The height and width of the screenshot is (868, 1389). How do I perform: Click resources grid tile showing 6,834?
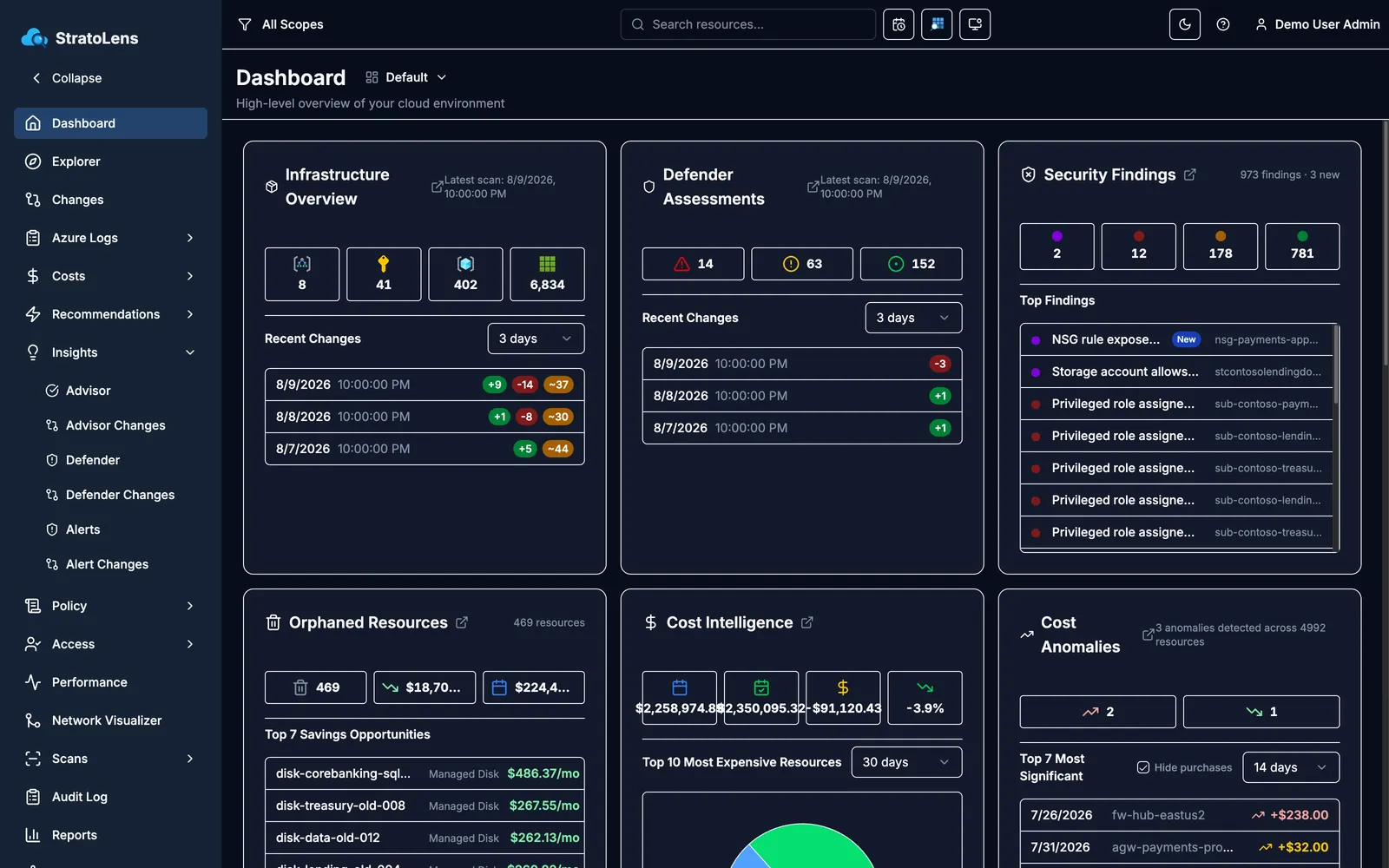[x=547, y=274]
